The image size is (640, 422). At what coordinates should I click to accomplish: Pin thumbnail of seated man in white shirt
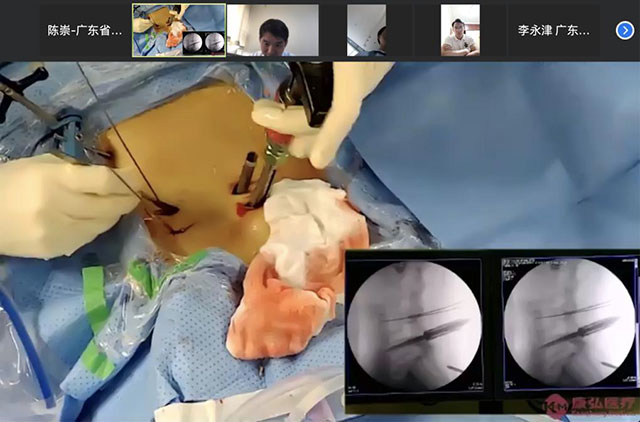[460, 30]
